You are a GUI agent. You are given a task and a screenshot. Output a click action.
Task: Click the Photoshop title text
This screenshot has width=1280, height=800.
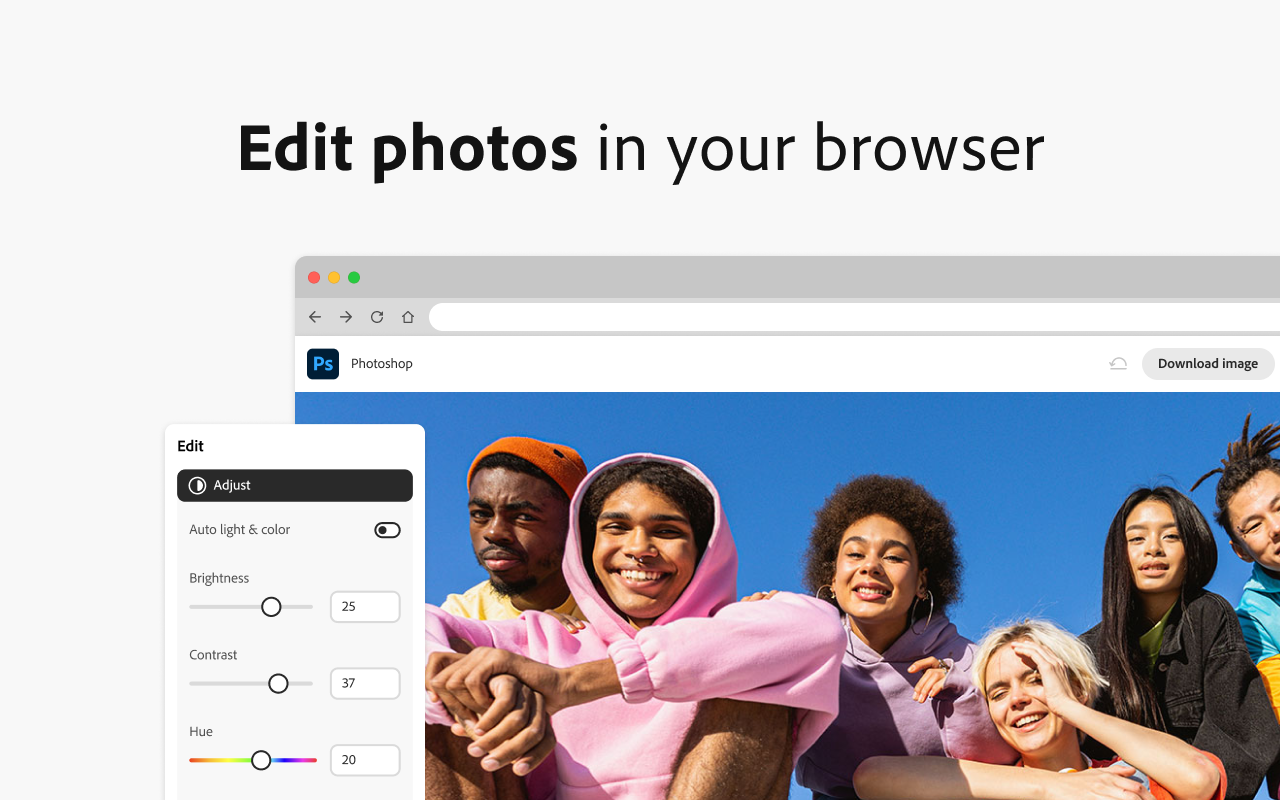click(381, 363)
